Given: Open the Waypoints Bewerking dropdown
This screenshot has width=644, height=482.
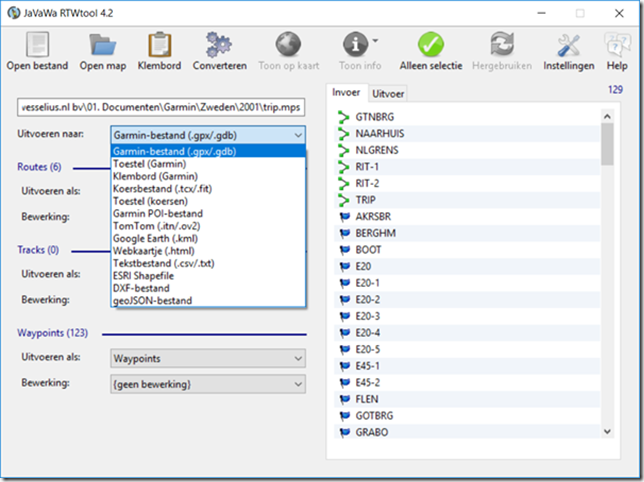Looking at the screenshot, I should pyautogui.click(x=297, y=383).
